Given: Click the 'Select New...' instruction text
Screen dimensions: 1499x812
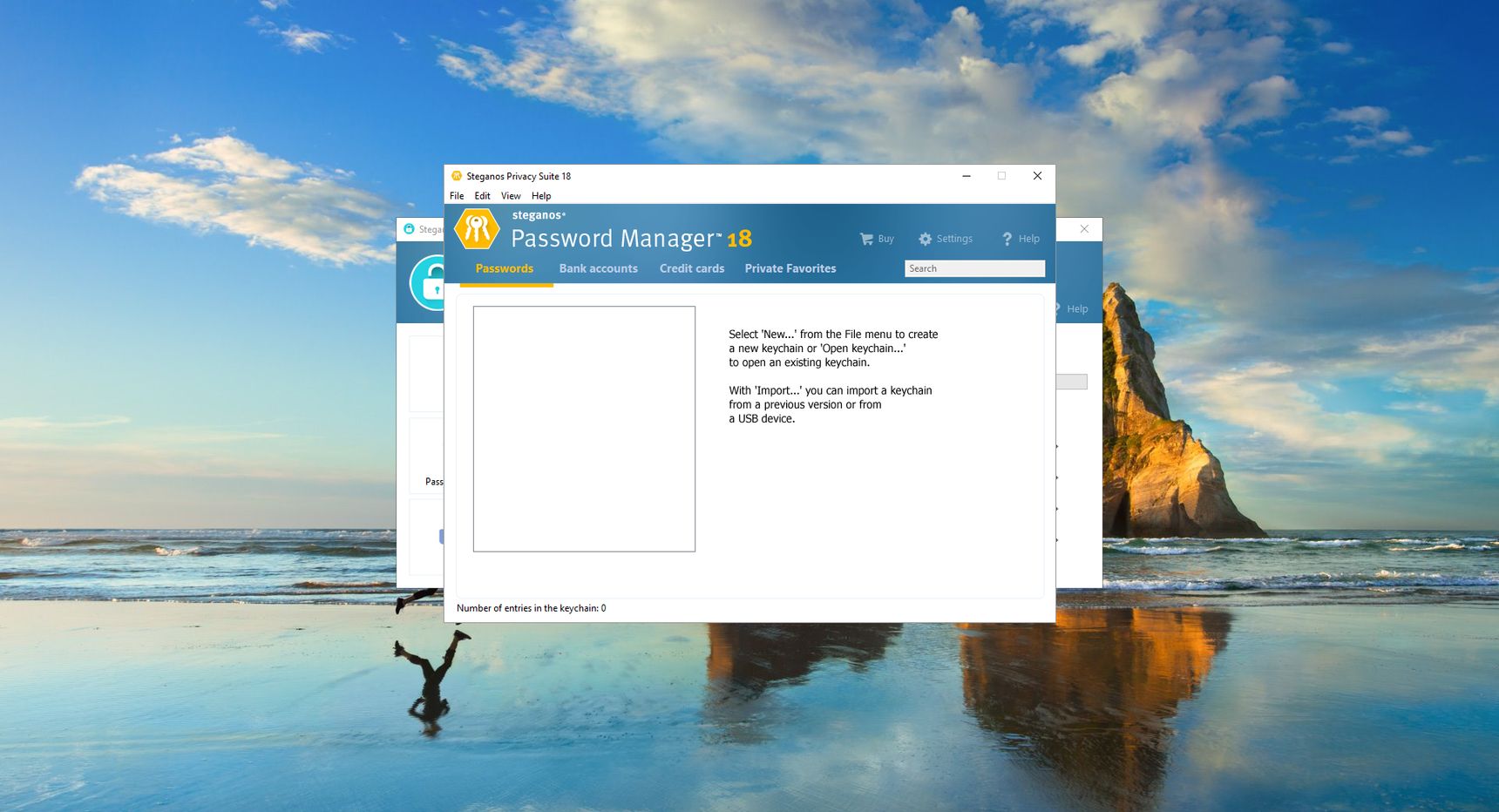Looking at the screenshot, I should pyautogui.click(x=833, y=348).
